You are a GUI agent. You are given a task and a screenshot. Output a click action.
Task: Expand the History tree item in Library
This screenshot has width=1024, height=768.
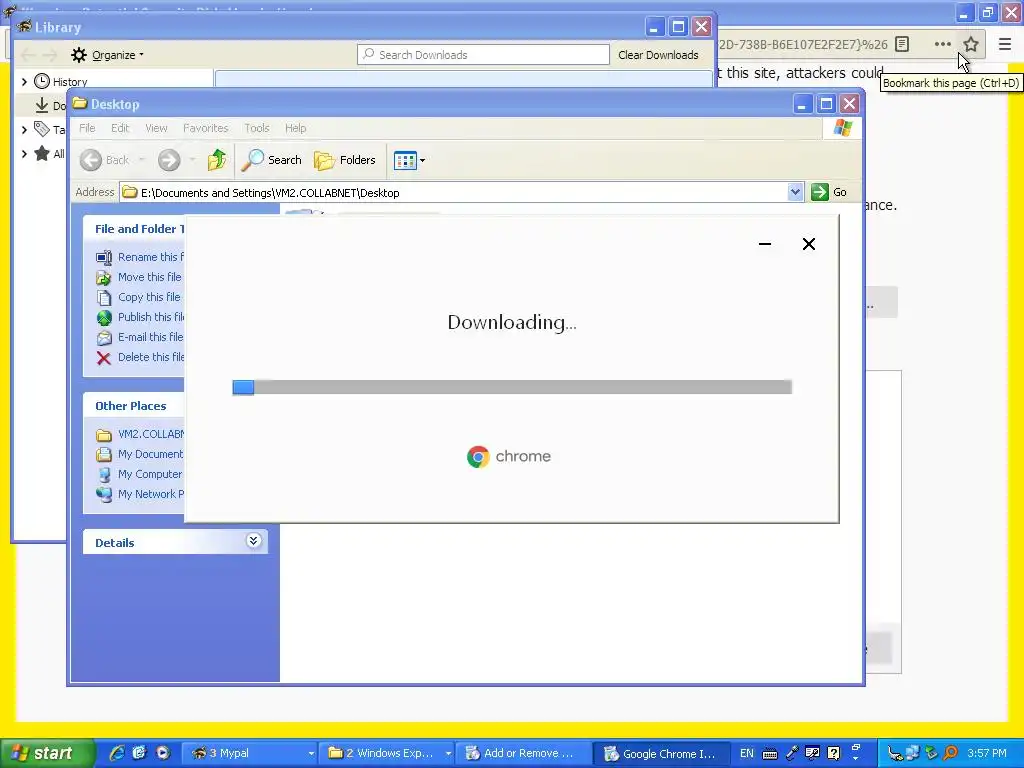[24, 82]
